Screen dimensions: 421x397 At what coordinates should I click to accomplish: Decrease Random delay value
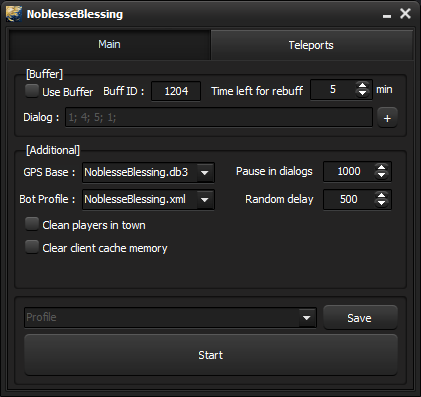point(381,203)
